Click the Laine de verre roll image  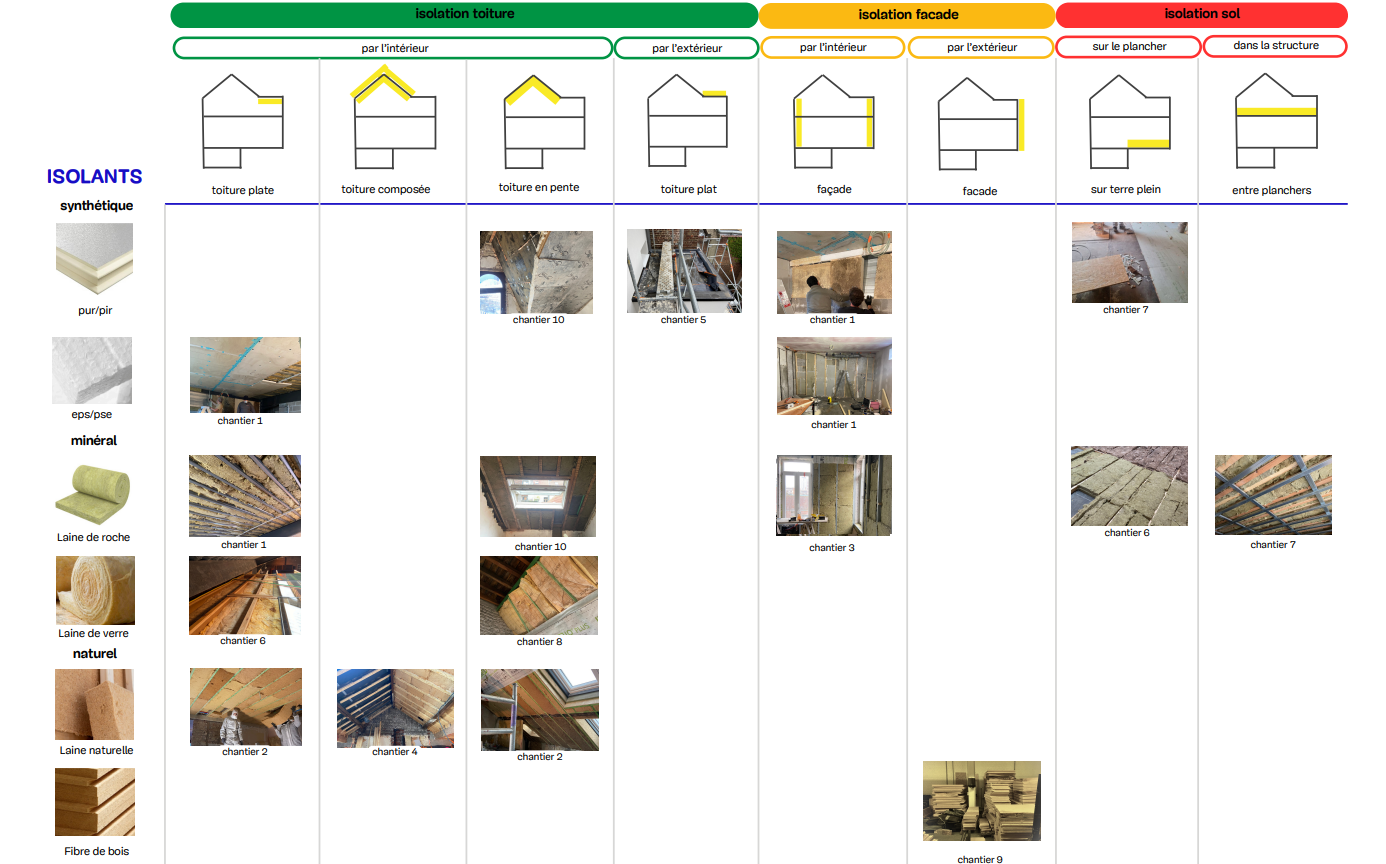[x=95, y=591]
